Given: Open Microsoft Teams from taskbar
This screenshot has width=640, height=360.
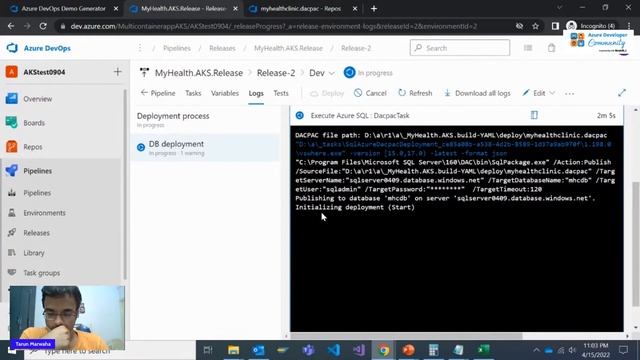Looking at the screenshot, I should 309,350.
